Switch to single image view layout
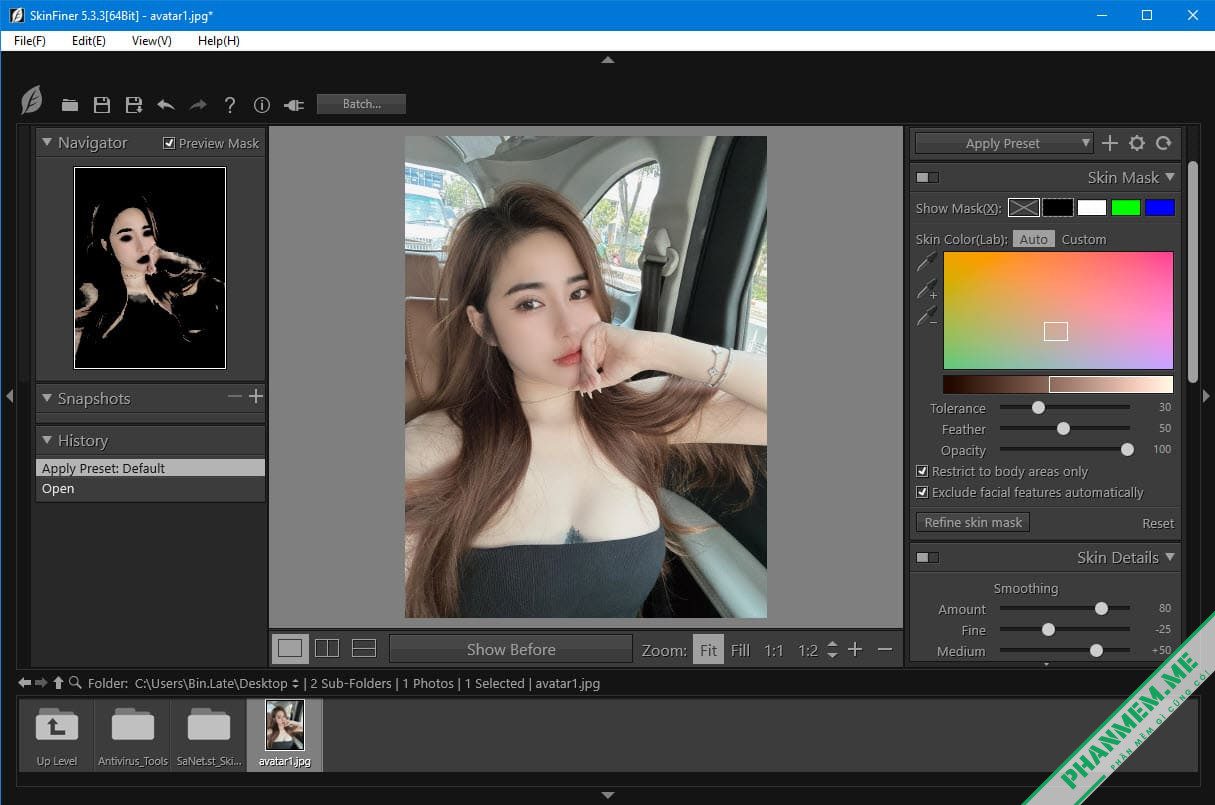The image size is (1215, 805). (x=290, y=648)
